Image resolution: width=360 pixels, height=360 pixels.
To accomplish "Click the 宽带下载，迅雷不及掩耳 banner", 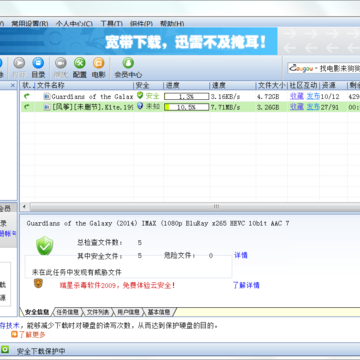I will 138,41.
